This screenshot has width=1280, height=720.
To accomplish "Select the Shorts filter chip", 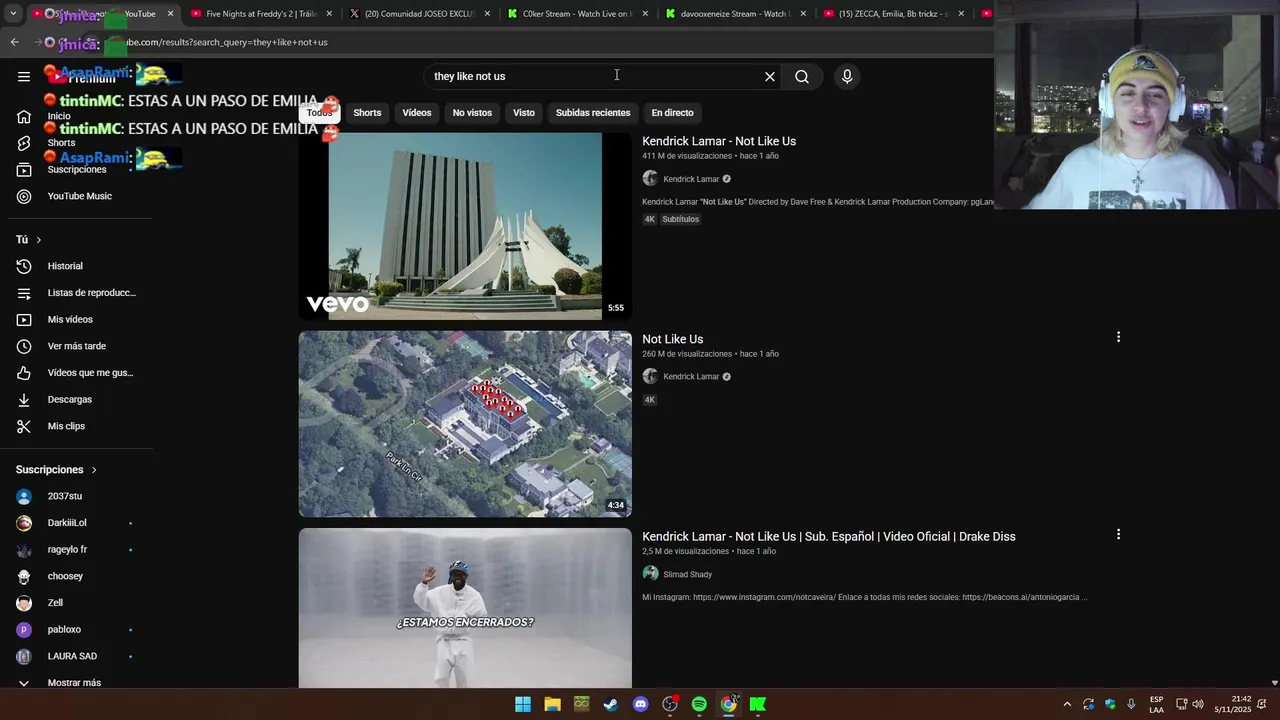I will click(x=367, y=113).
